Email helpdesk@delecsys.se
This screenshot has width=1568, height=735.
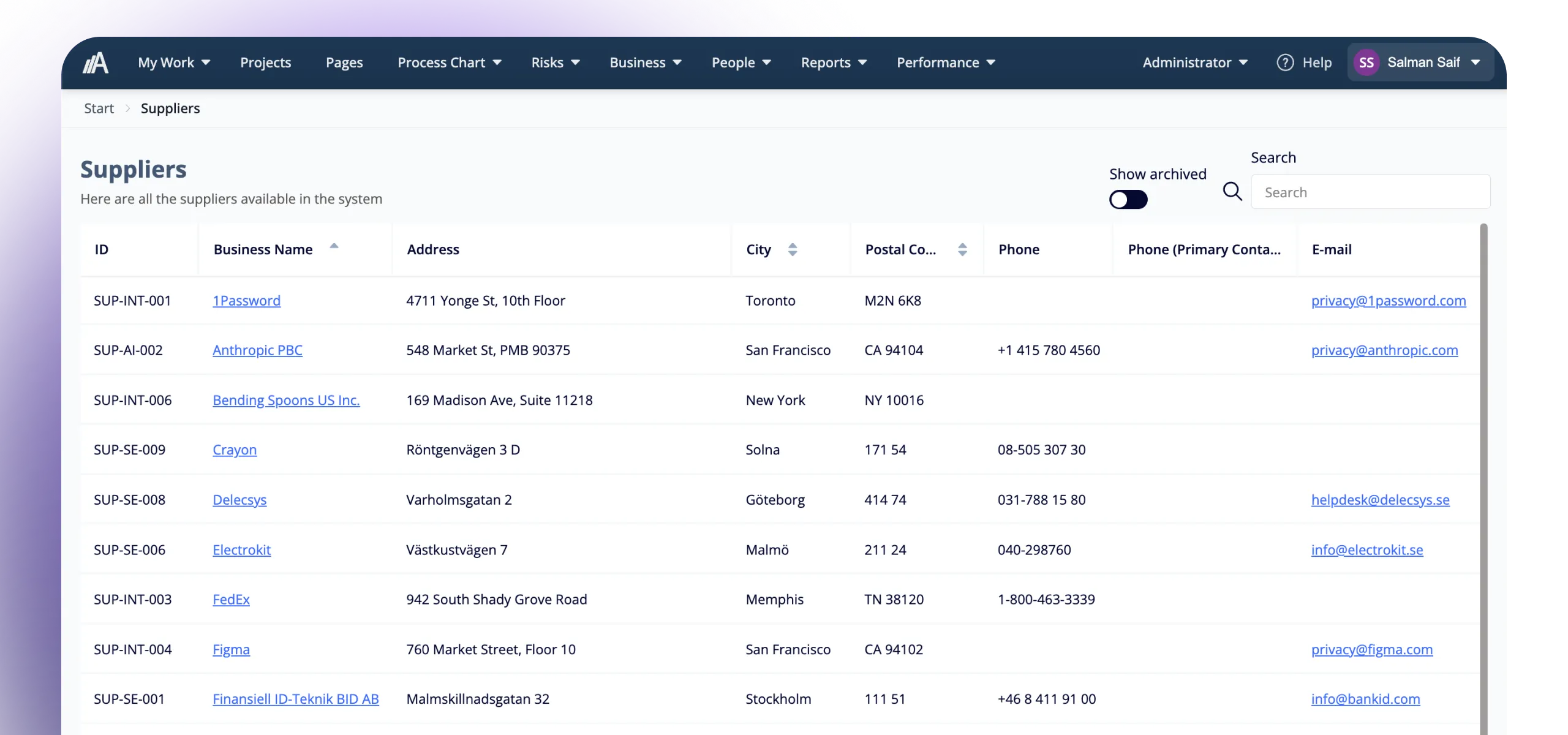click(x=1380, y=500)
